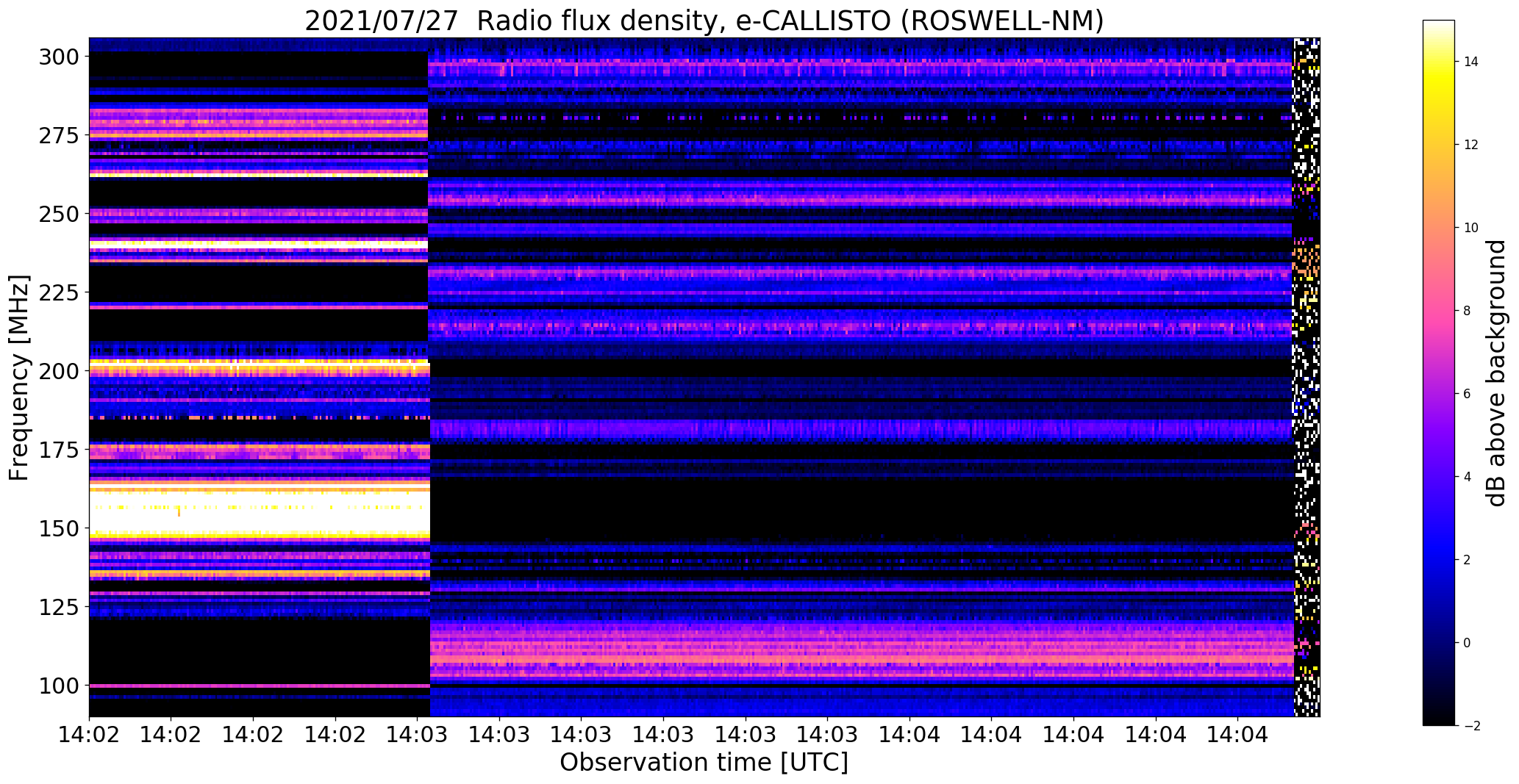Click the colorbar tick value 6
The height and width of the screenshot is (784, 1519).
[x=1467, y=394]
